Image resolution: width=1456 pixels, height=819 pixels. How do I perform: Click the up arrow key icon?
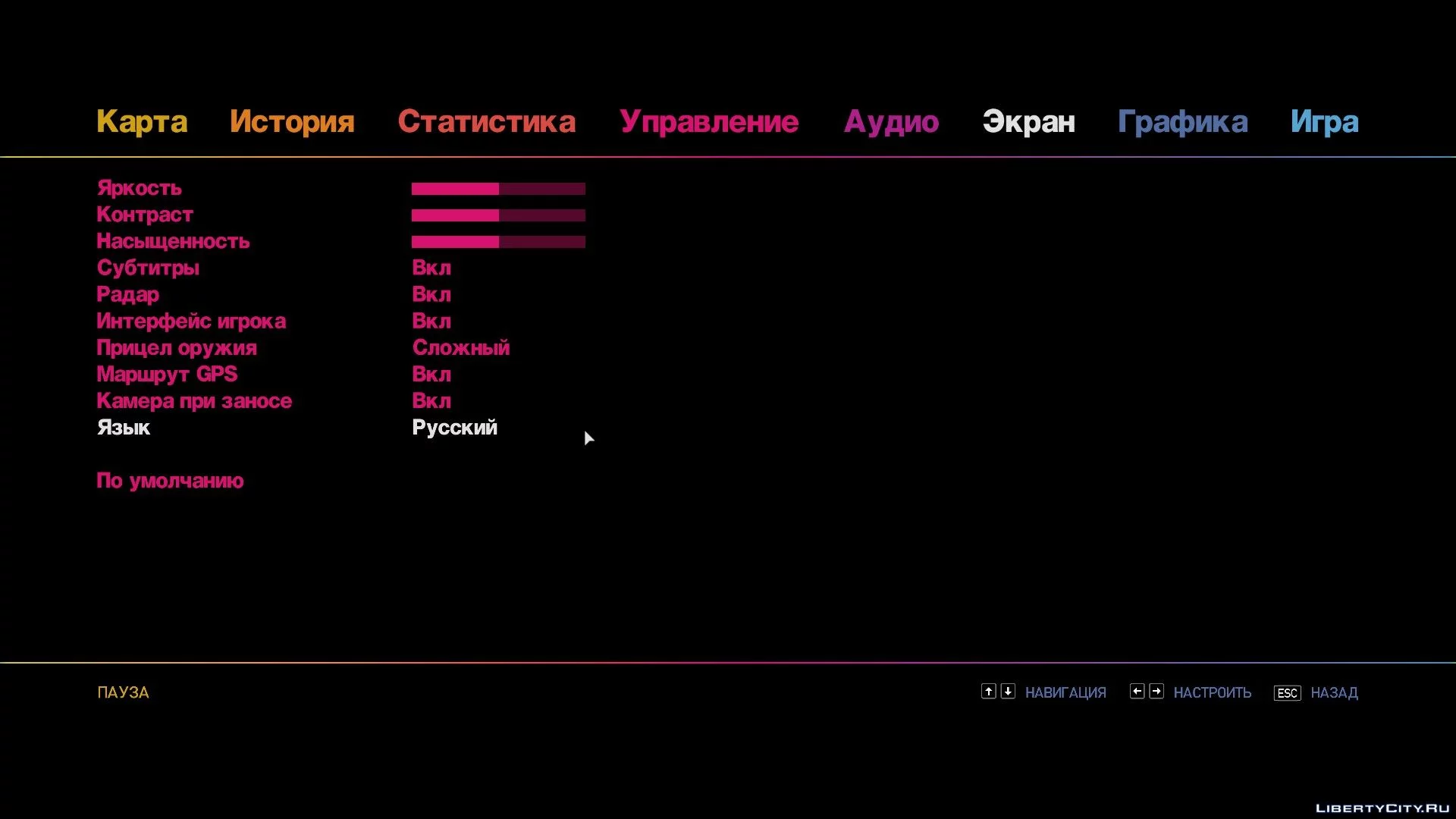point(988,692)
